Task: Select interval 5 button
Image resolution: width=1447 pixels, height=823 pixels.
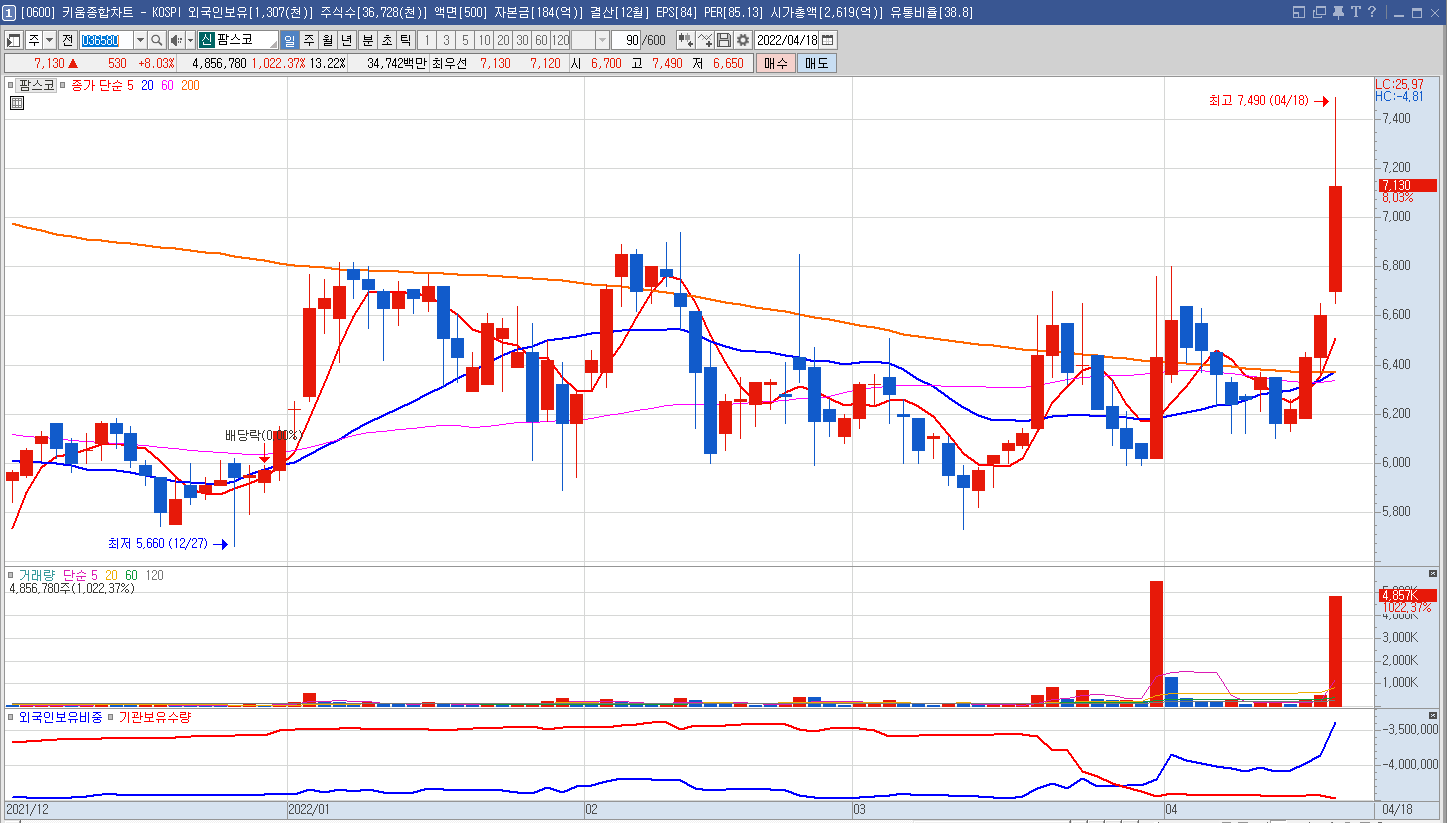Action: pyautogui.click(x=465, y=40)
